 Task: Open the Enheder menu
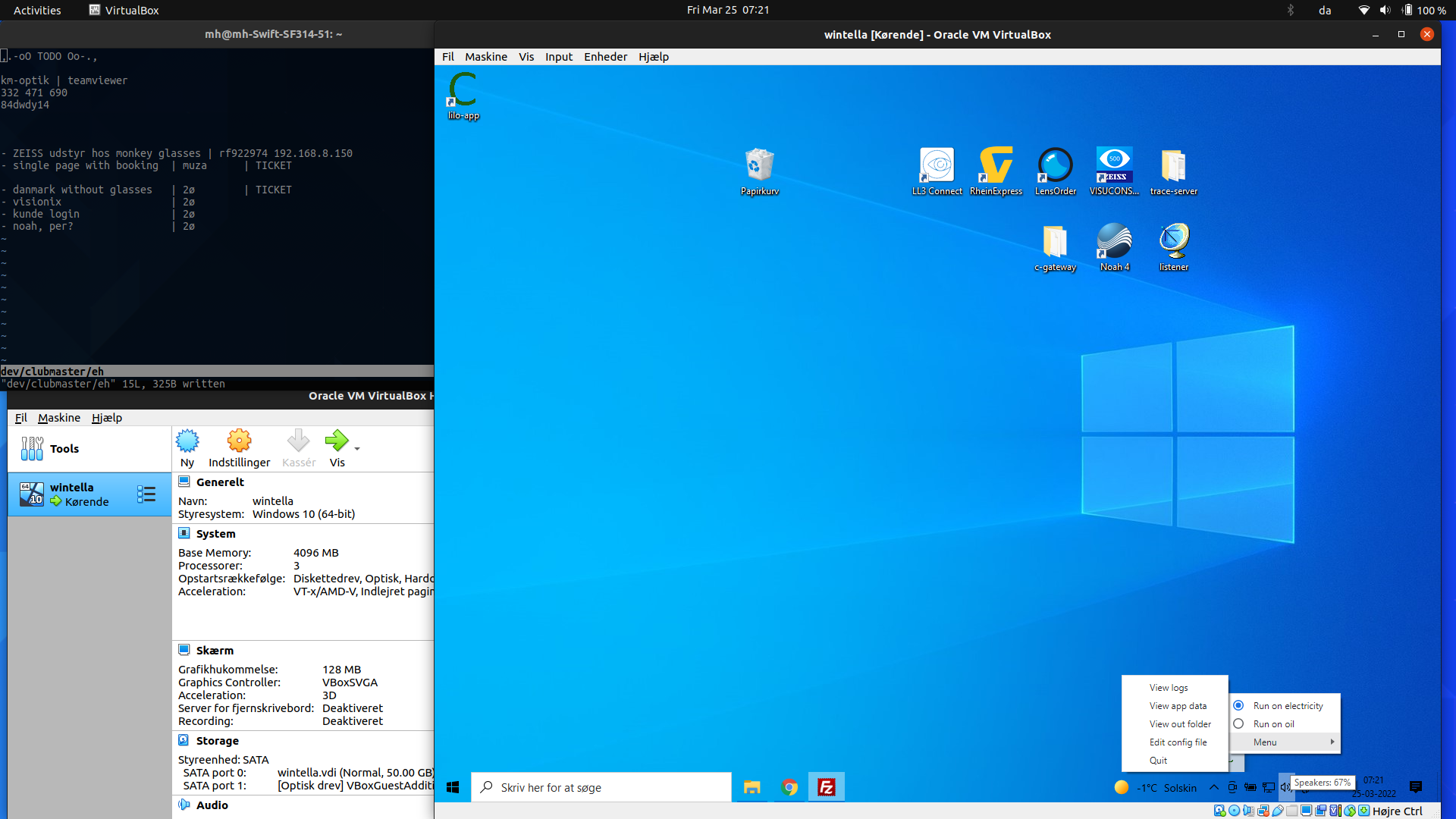(605, 57)
